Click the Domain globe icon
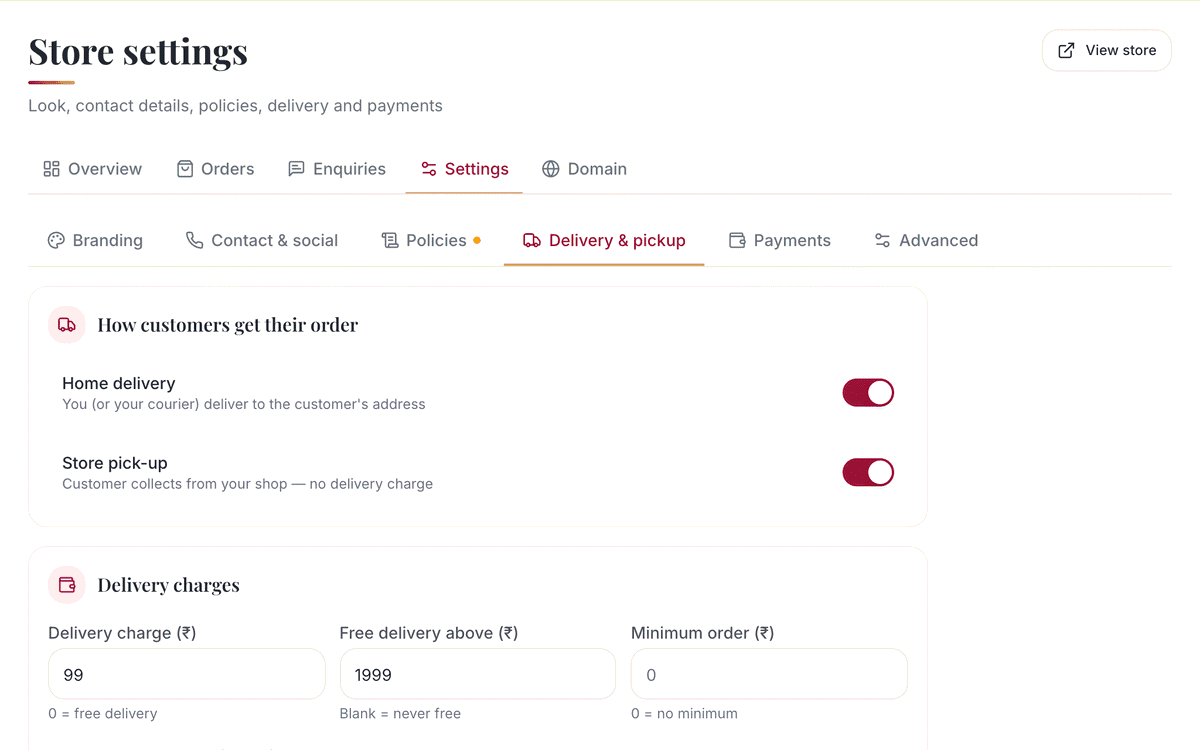Viewport: 1200px width, 750px height. tap(550, 169)
